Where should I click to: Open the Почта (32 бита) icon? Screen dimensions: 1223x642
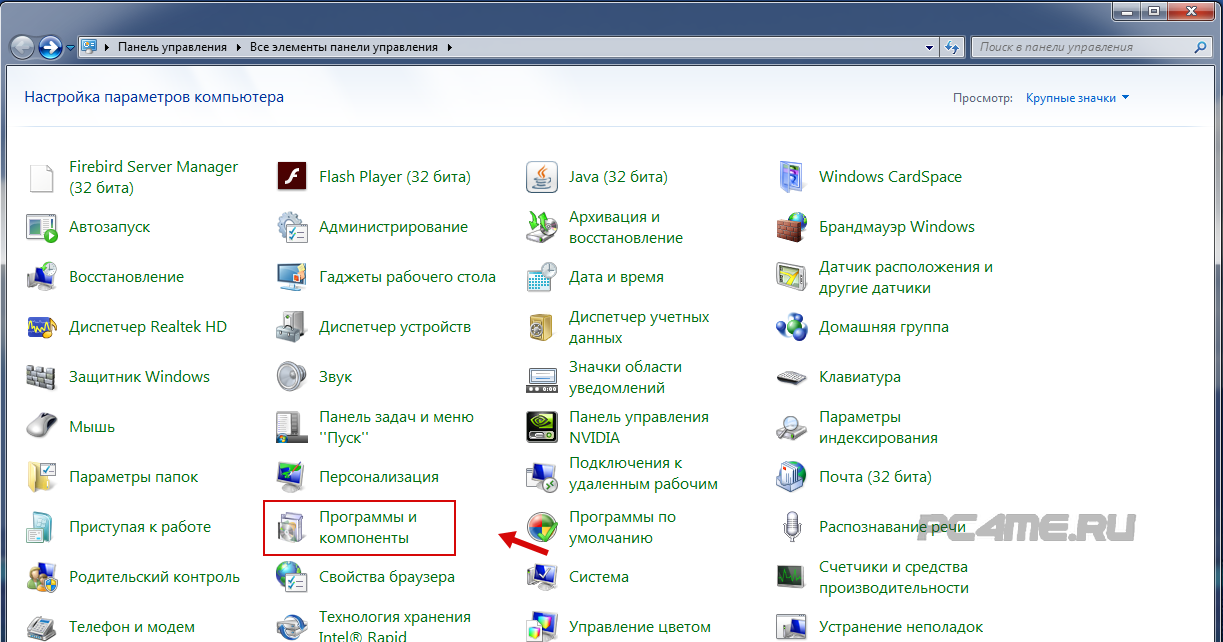(x=791, y=477)
